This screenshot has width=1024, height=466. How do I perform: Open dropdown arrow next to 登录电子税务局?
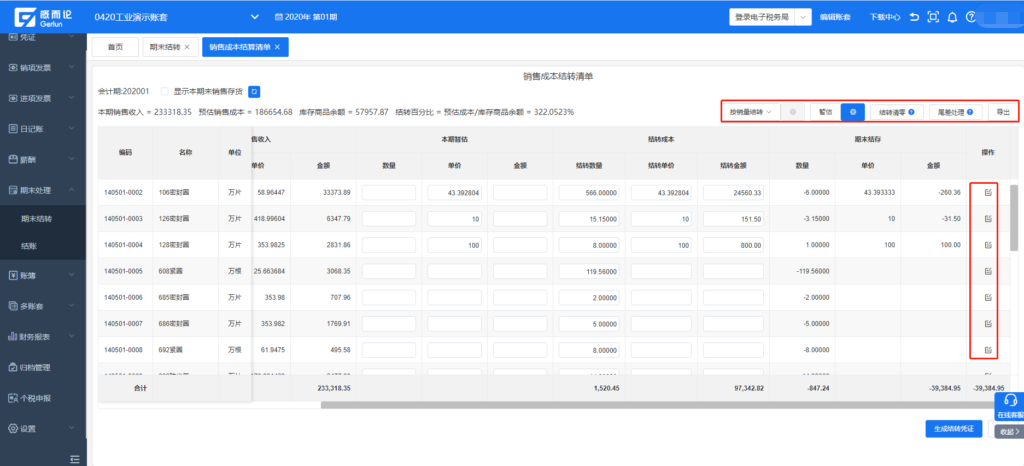click(x=803, y=18)
